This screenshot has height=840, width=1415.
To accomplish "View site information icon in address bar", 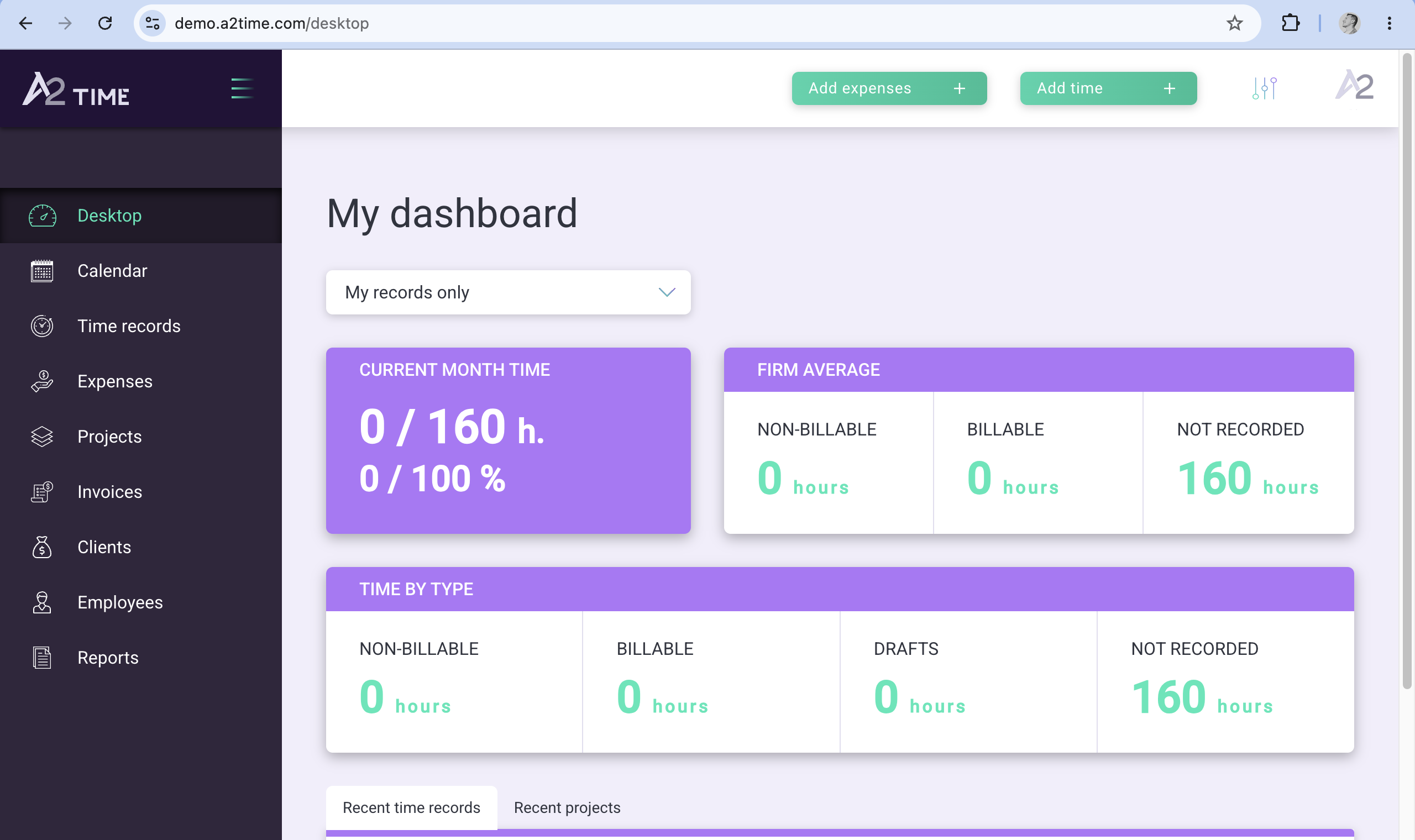I will [x=152, y=23].
